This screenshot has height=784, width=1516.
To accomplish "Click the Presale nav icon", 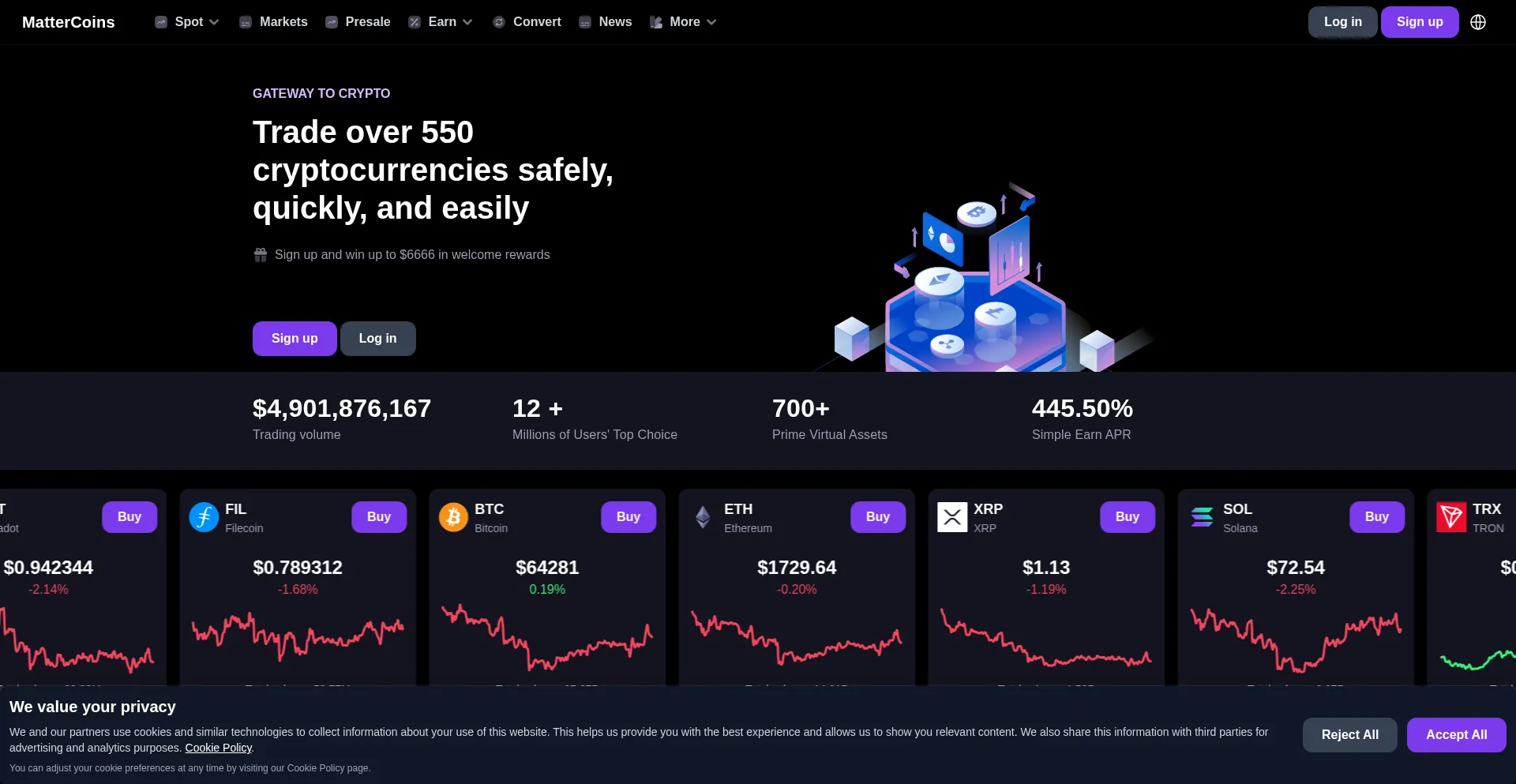I will tap(332, 22).
